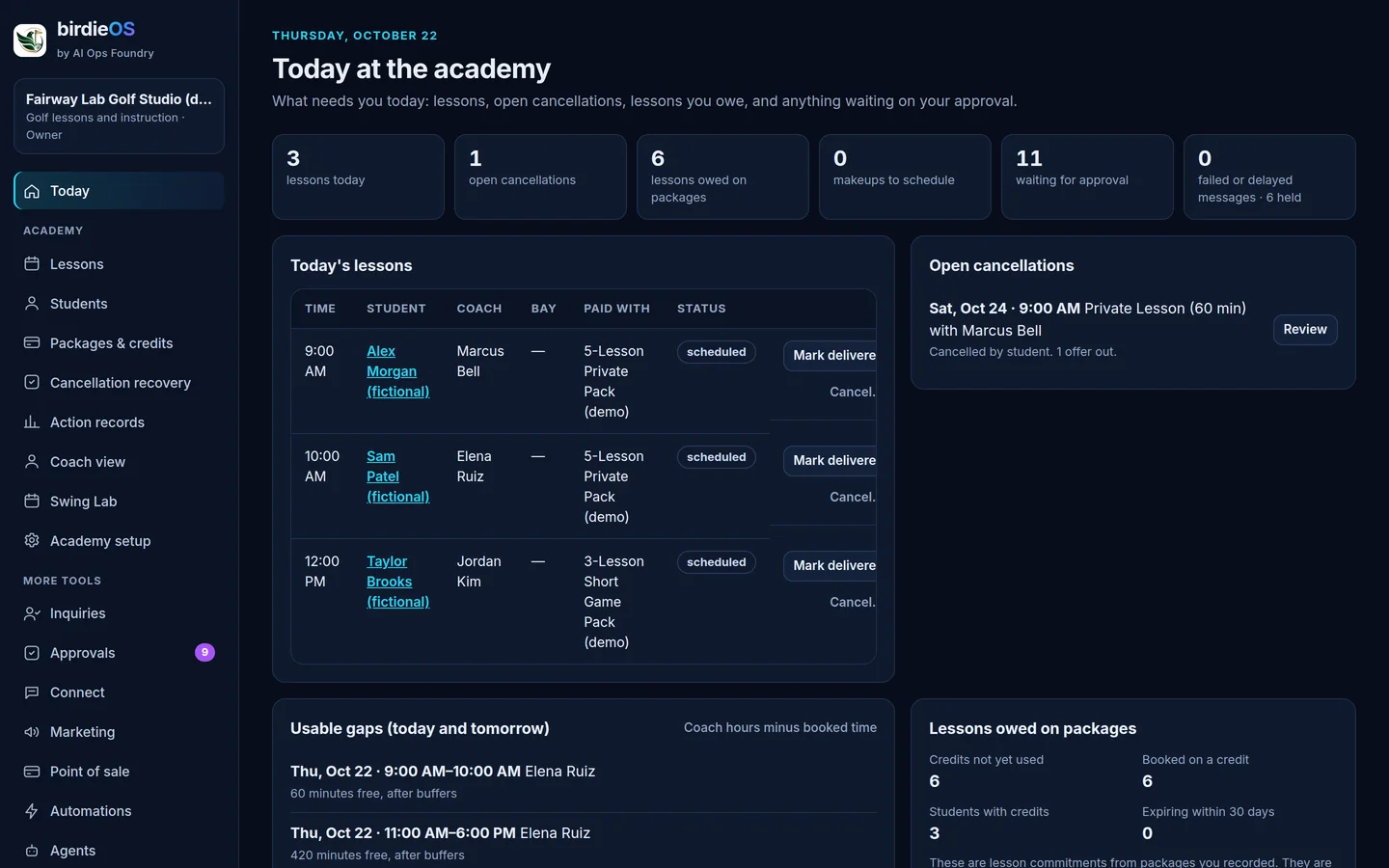Screen dimensions: 1389x868
Task: Cancel Alex Morgan's 9:00 AM lesson
Action: pos(852,392)
